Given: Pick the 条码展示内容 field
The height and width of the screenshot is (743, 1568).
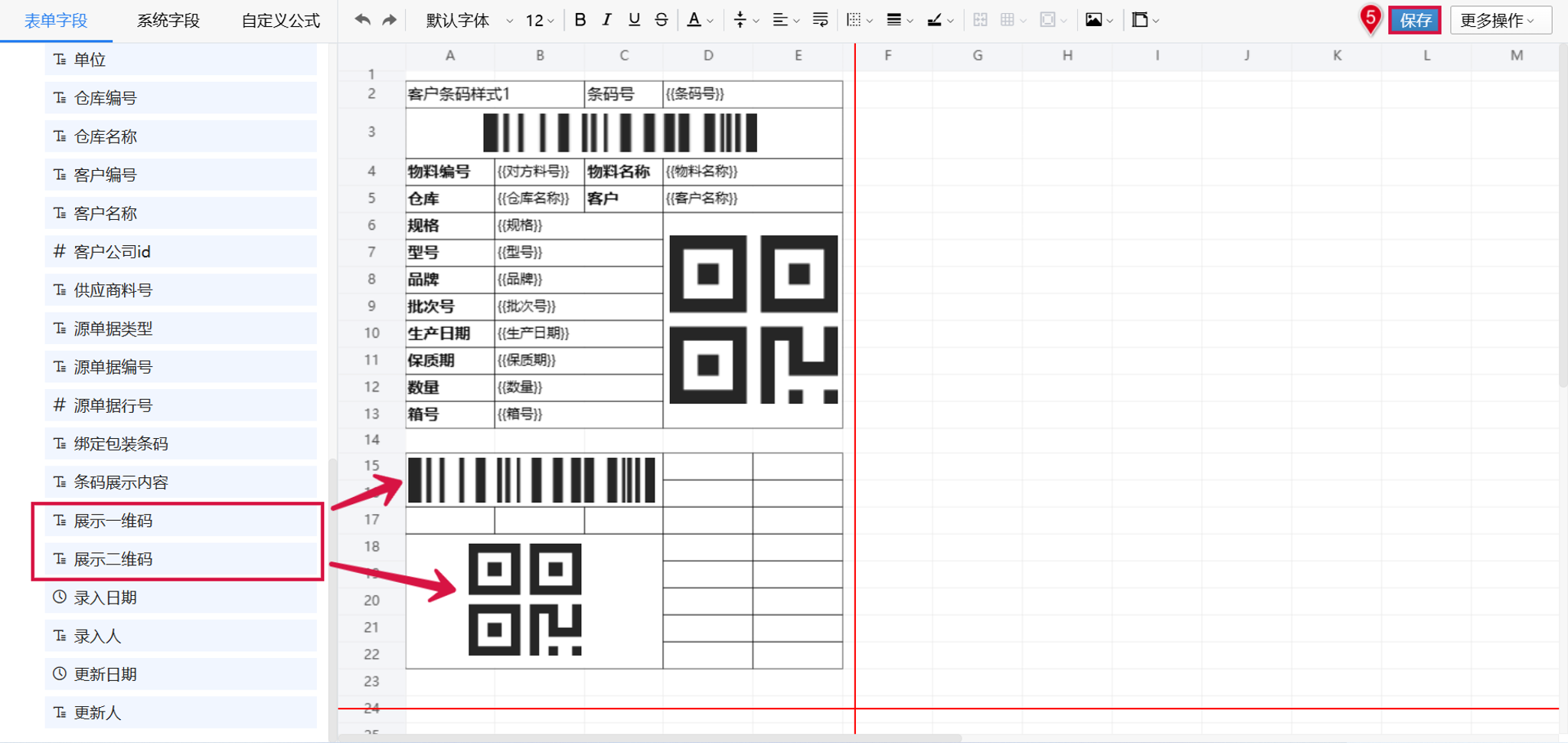Looking at the screenshot, I should coord(181,483).
